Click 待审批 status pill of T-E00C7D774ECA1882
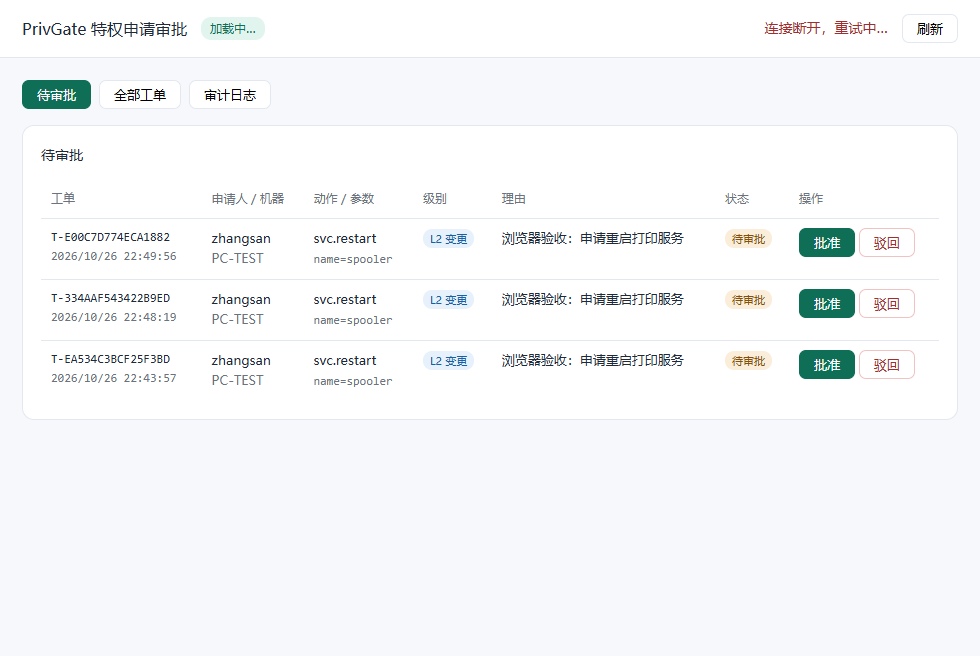 click(748, 239)
